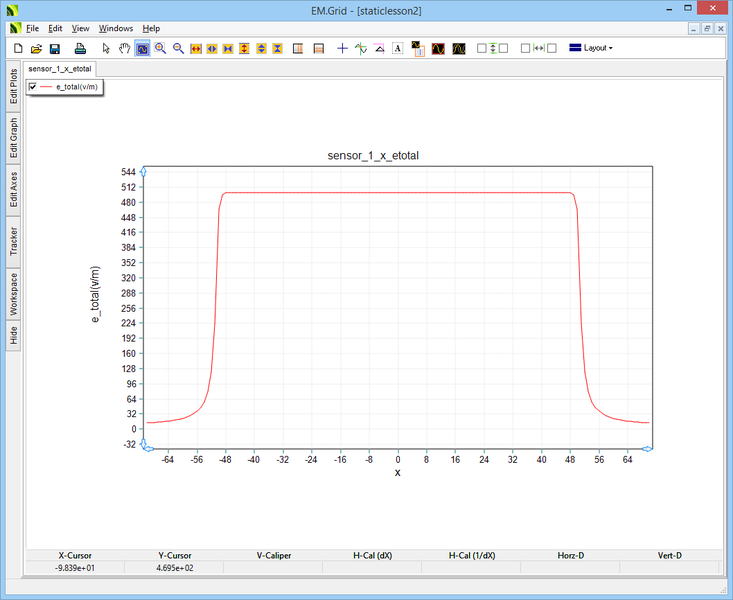The image size is (733, 600).
Task: Select the hand pan tool
Action: click(x=125, y=48)
